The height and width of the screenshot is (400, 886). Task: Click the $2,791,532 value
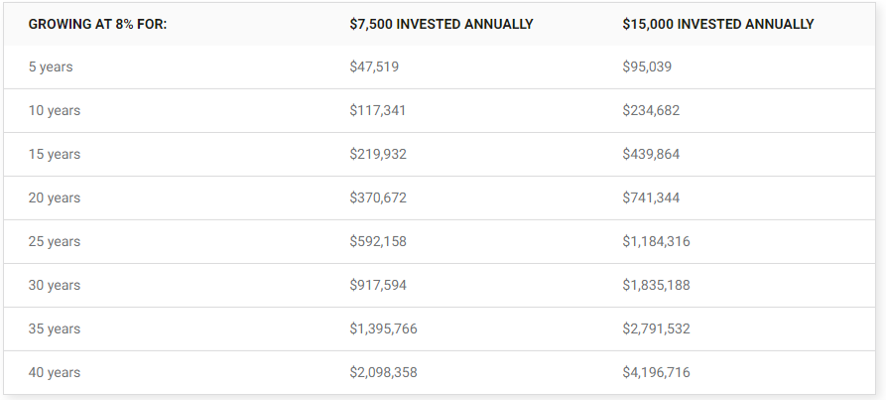click(x=656, y=329)
